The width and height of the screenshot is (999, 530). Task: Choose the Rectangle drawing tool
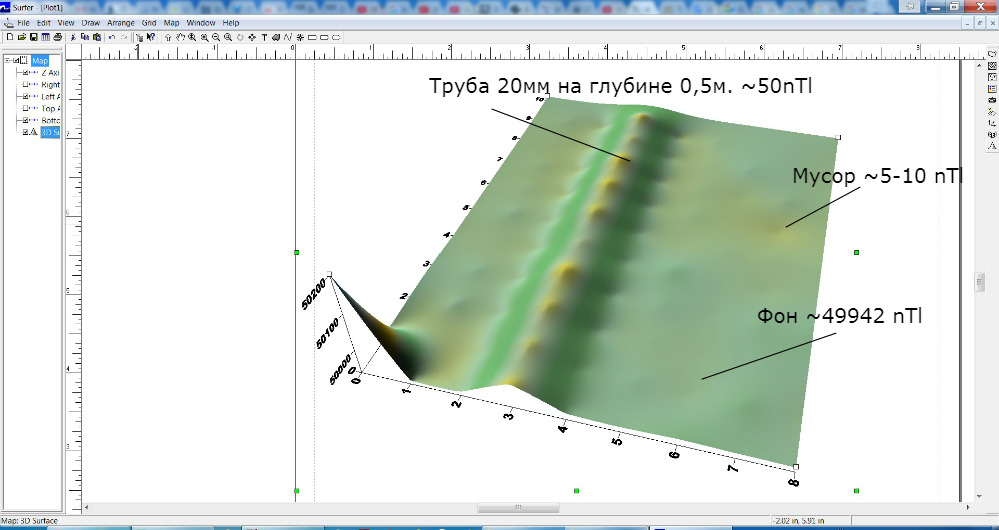(x=312, y=38)
